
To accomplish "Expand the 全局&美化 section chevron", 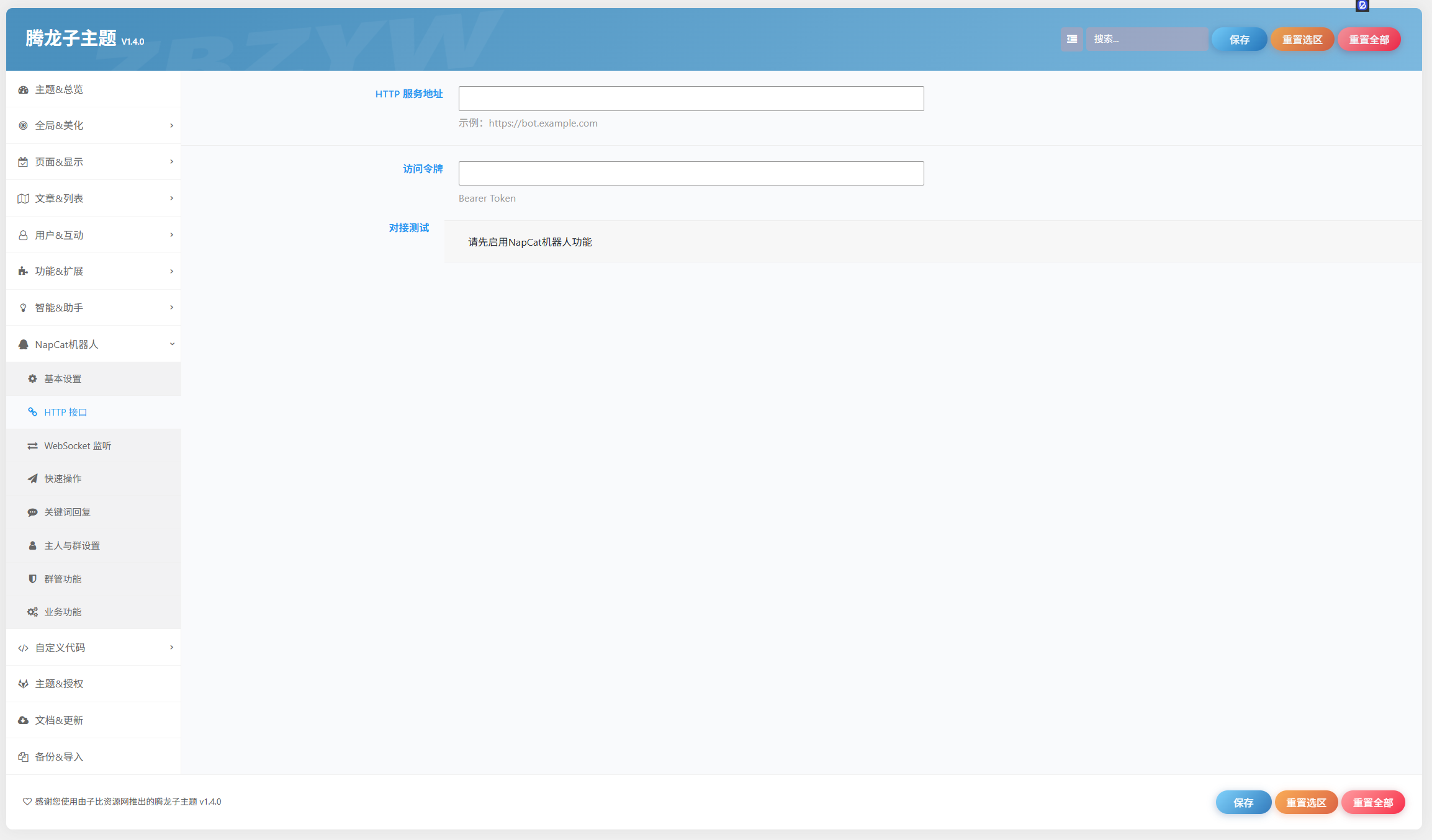I will 172,126.
